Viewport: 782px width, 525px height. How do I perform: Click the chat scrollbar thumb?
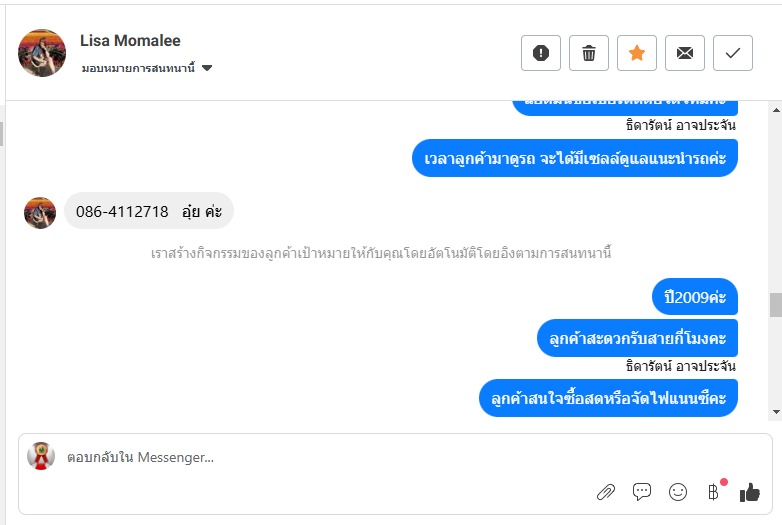775,305
